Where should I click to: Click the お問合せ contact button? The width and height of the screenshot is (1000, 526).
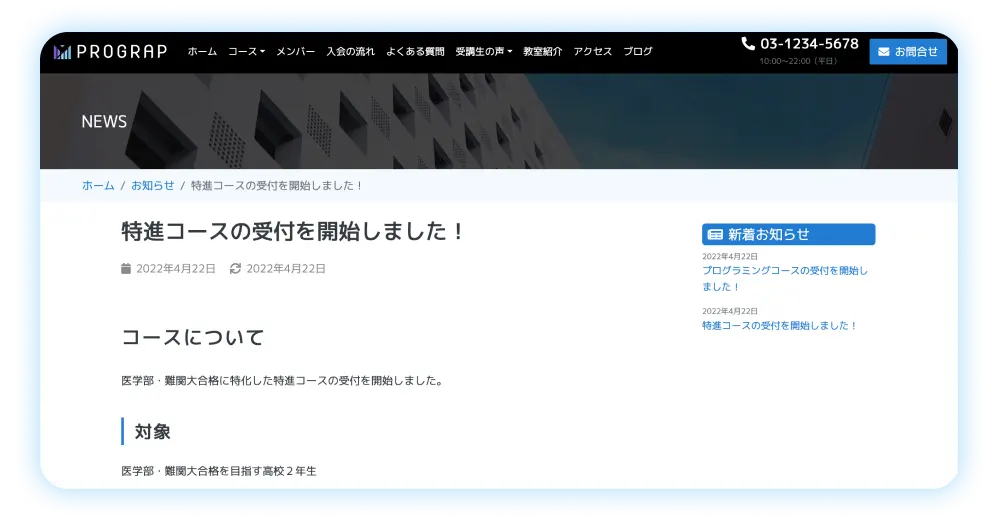tap(908, 52)
